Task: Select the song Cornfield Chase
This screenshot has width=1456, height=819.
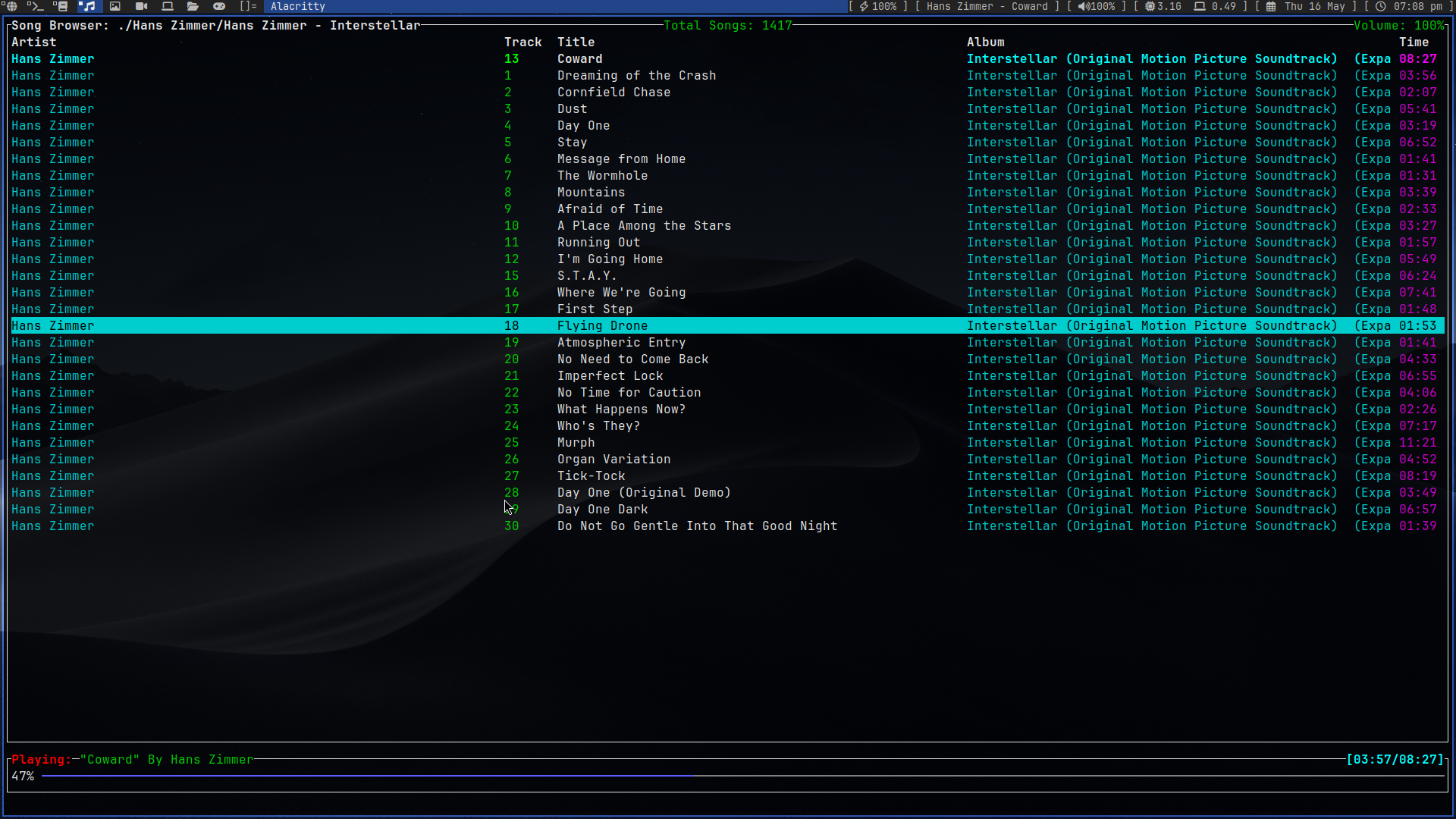Action: 613,93
